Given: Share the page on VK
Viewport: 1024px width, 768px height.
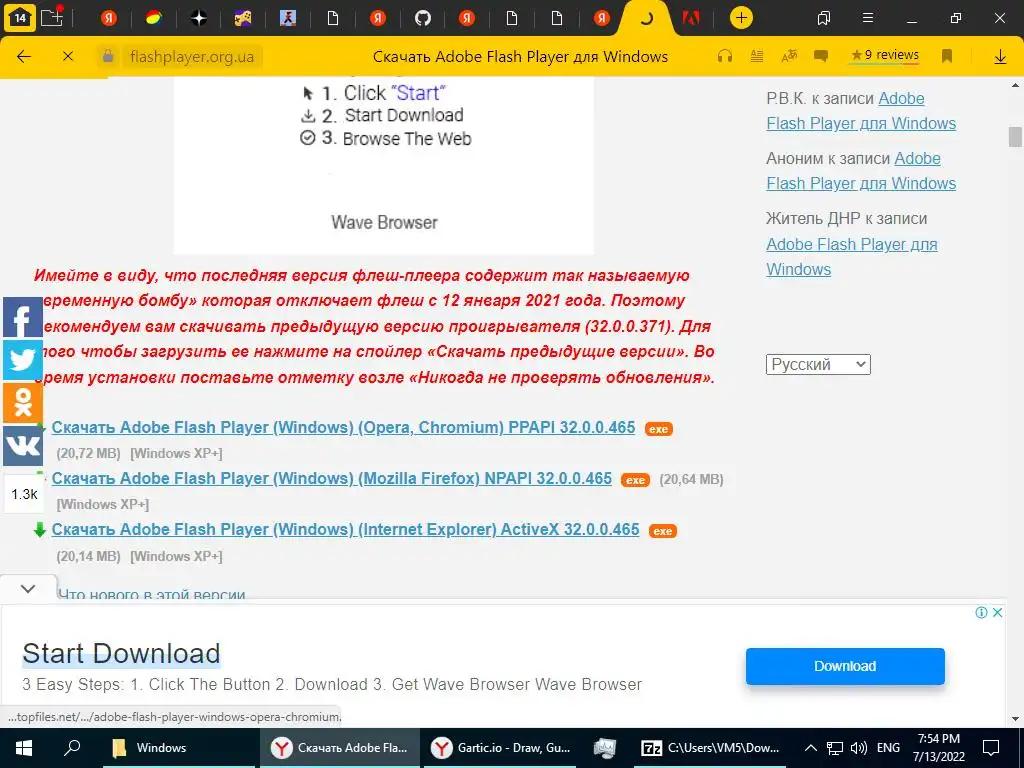Looking at the screenshot, I should [x=23, y=446].
